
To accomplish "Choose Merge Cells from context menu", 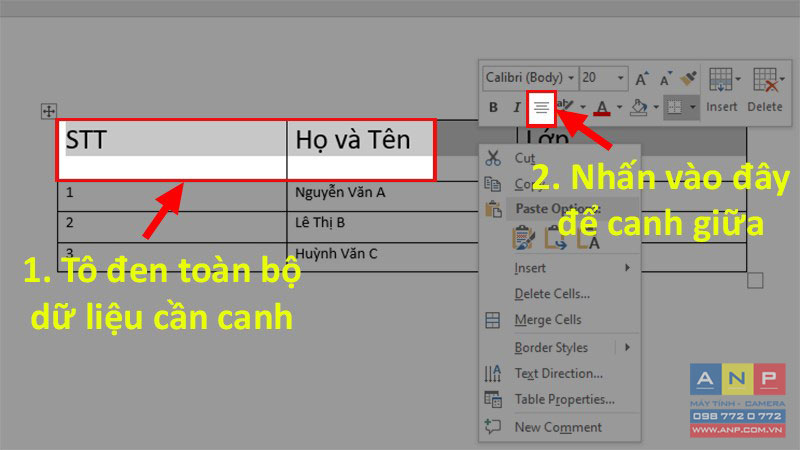I will 560,320.
